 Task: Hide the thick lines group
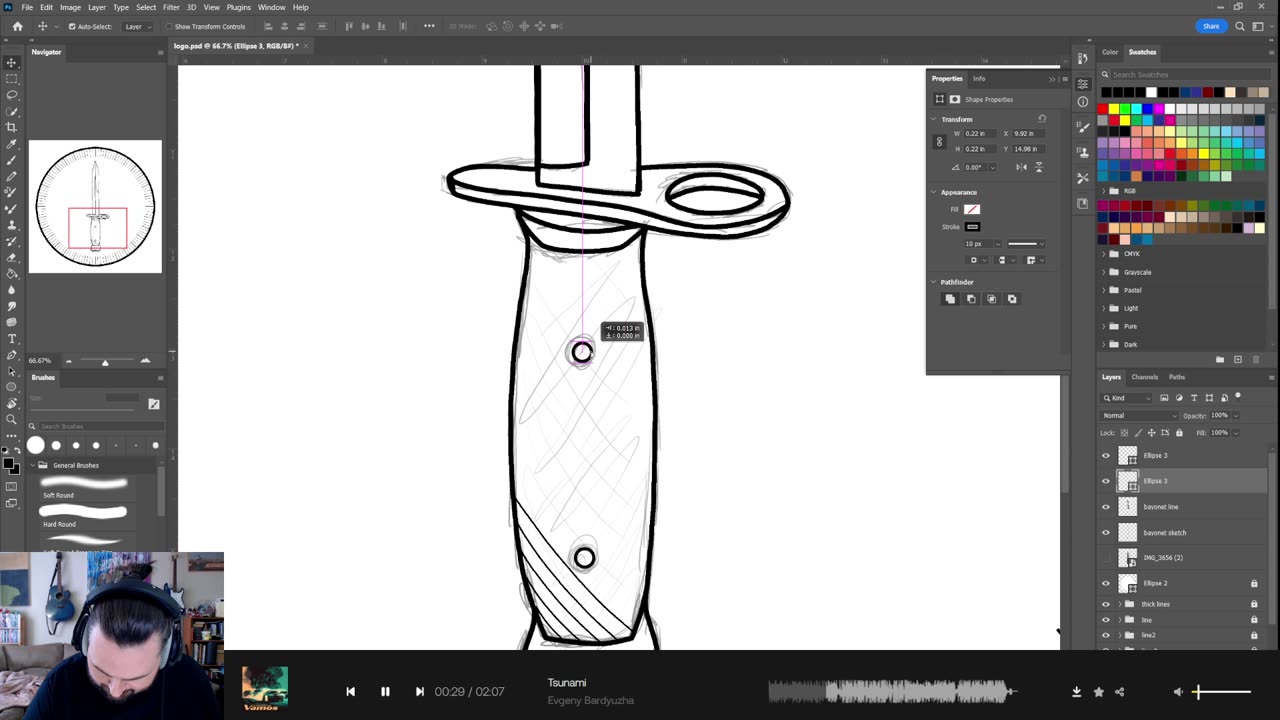click(x=1106, y=604)
